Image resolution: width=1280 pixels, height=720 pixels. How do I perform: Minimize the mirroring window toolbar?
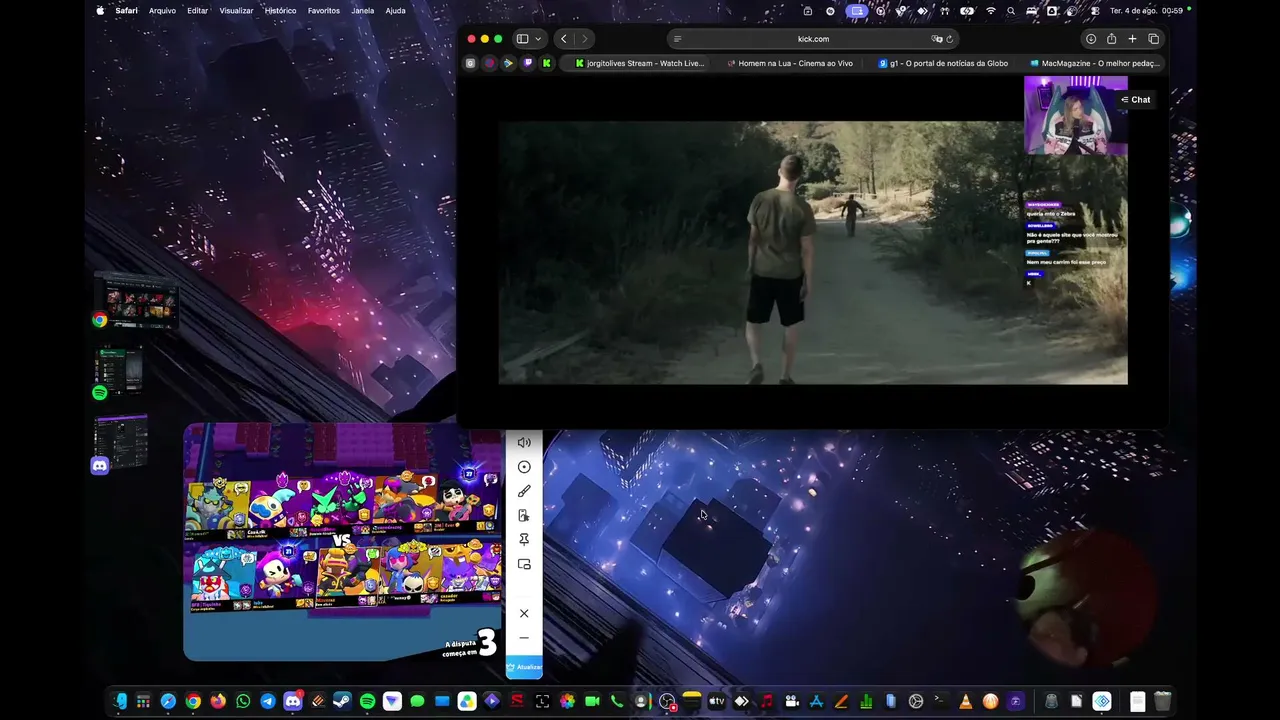coord(524,638)
